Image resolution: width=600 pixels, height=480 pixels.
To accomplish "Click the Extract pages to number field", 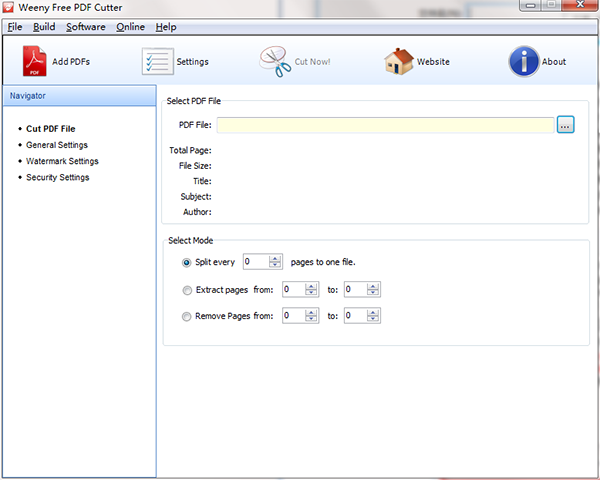I will click(355, 289).
